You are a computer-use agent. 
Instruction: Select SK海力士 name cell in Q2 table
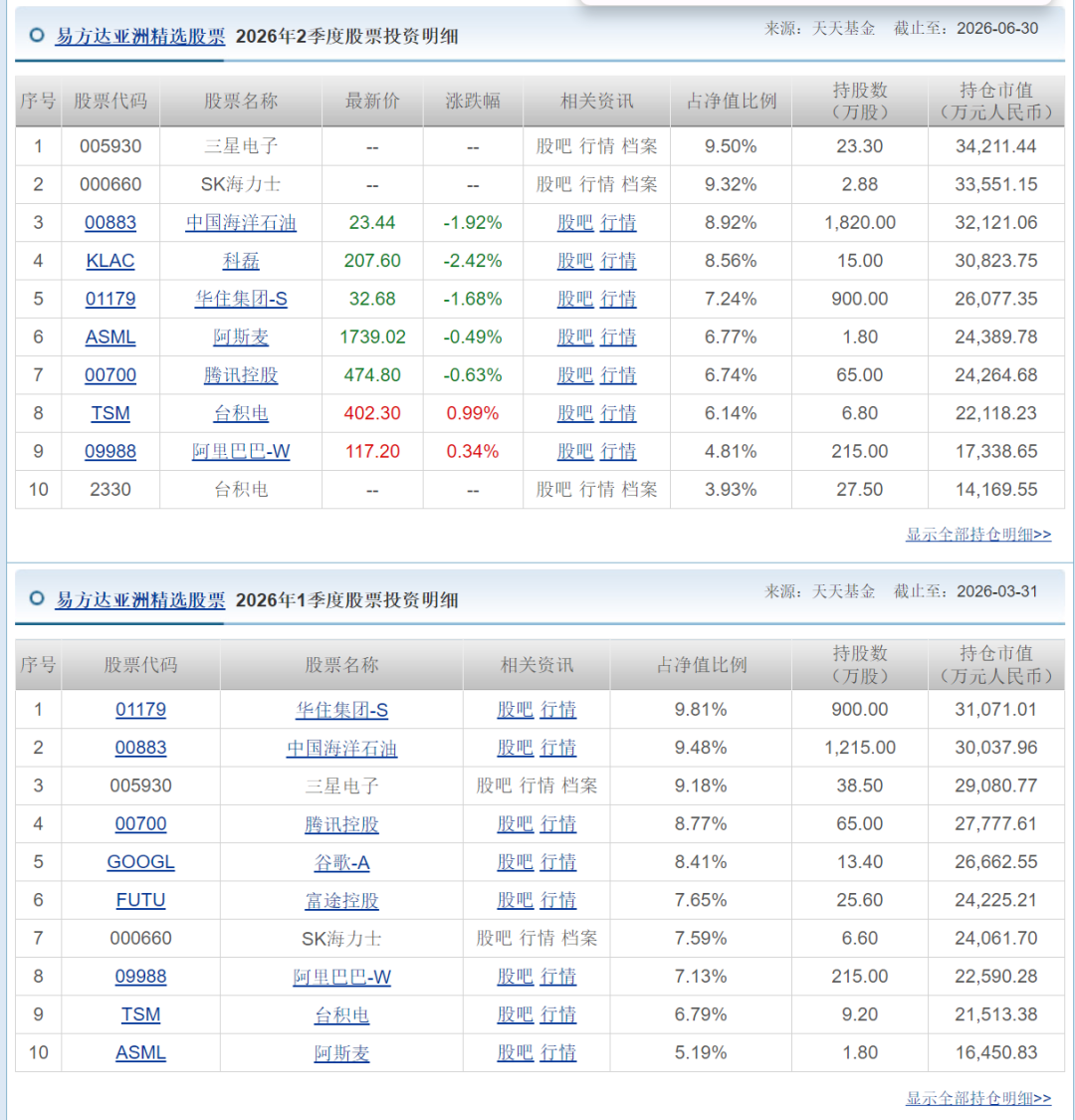[241, 184]
